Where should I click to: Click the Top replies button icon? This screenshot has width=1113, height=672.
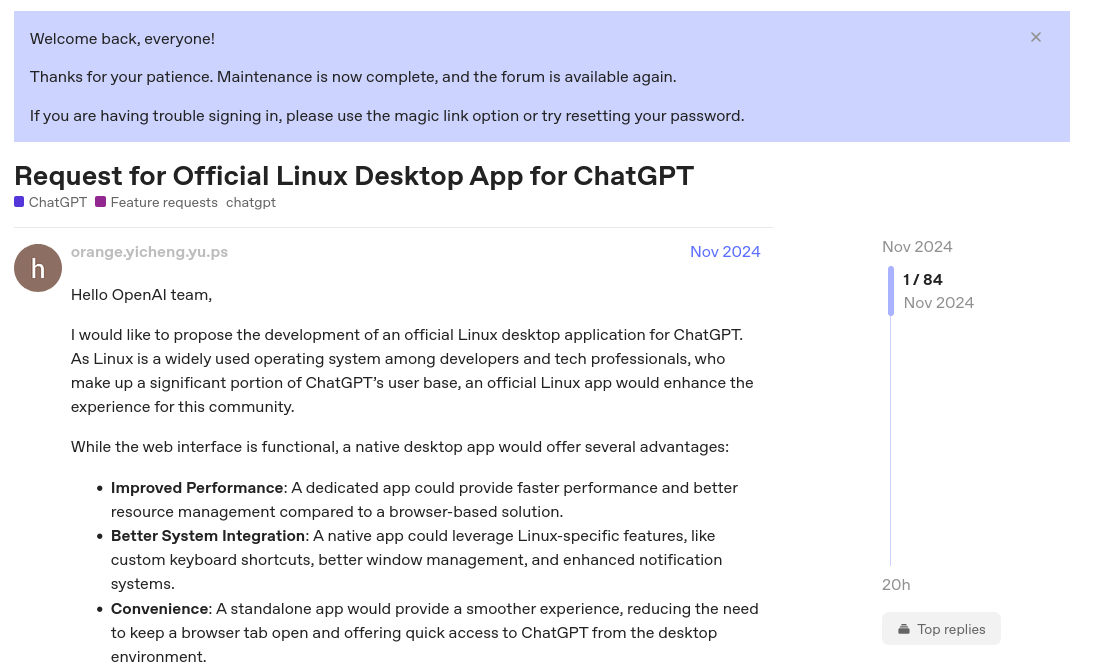pos(904,629)
